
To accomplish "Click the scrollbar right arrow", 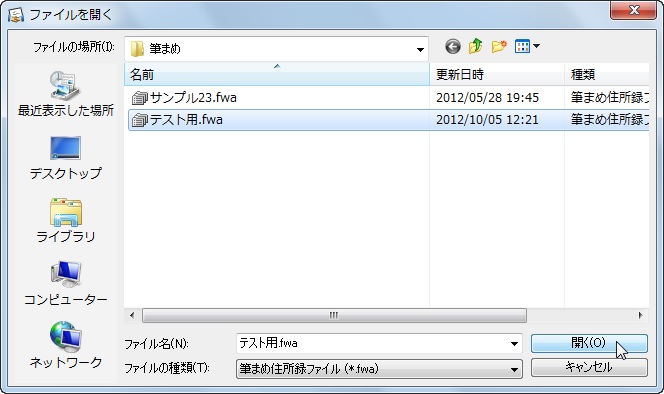I will coord(640,316).
